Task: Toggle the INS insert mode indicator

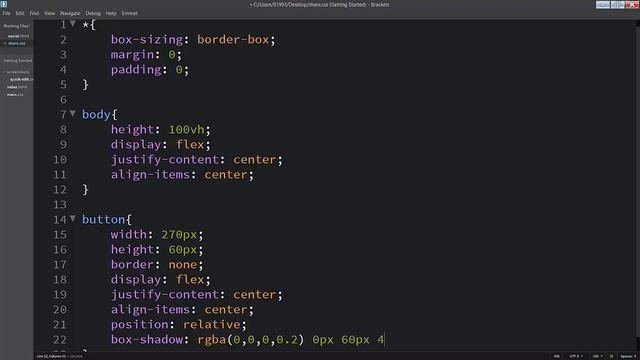Action: point(556,356)
